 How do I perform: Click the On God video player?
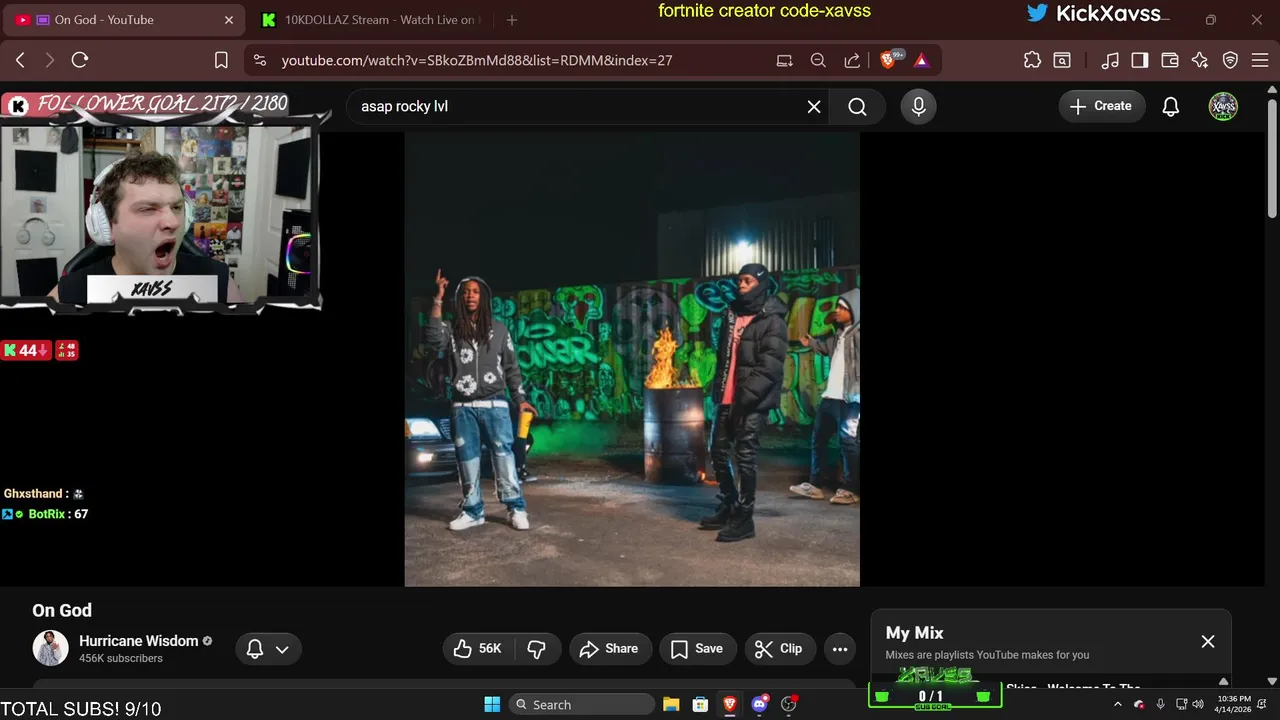[632, 359]
